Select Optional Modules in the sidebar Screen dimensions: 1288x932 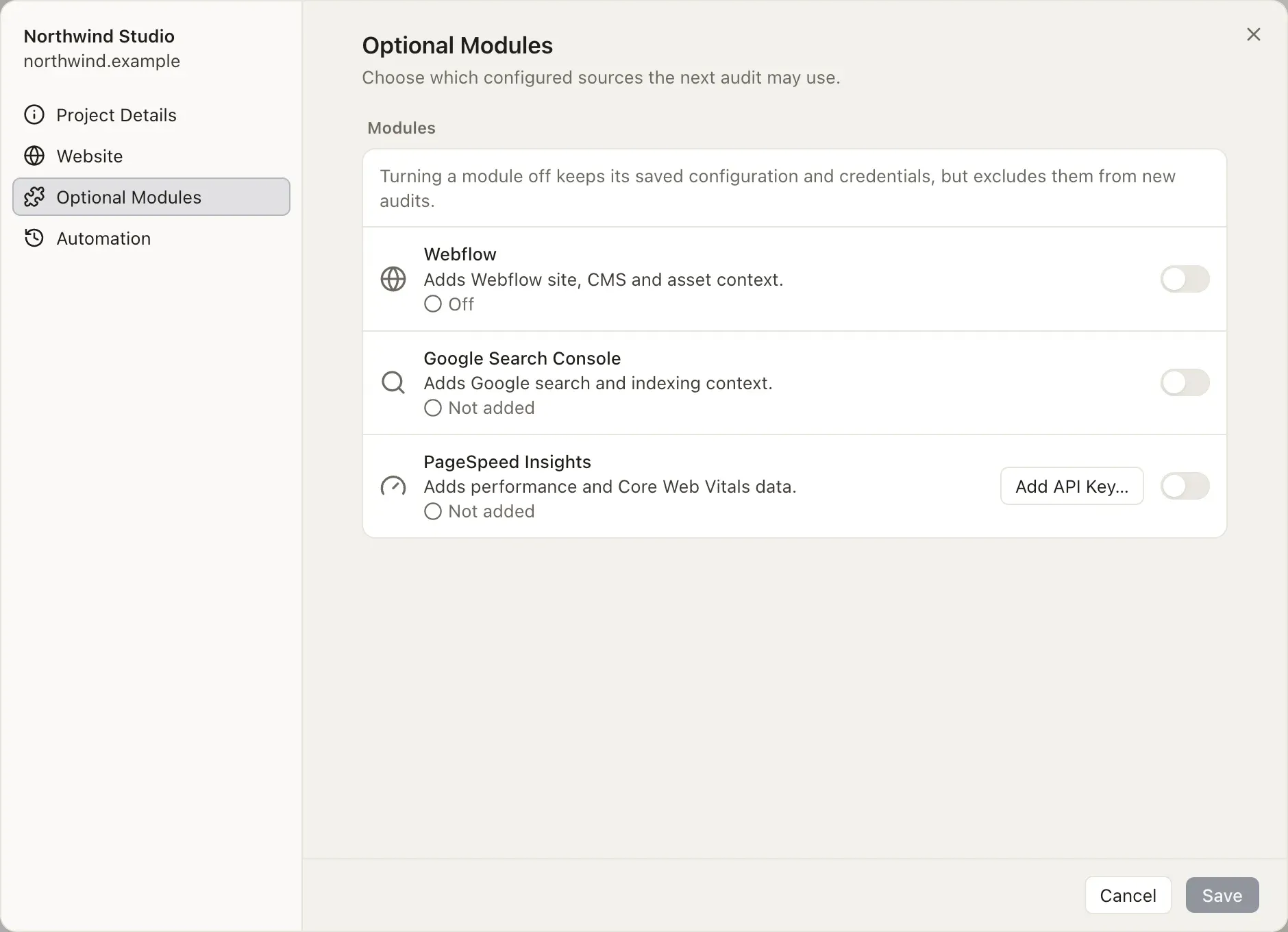click(x=151, y=197)
